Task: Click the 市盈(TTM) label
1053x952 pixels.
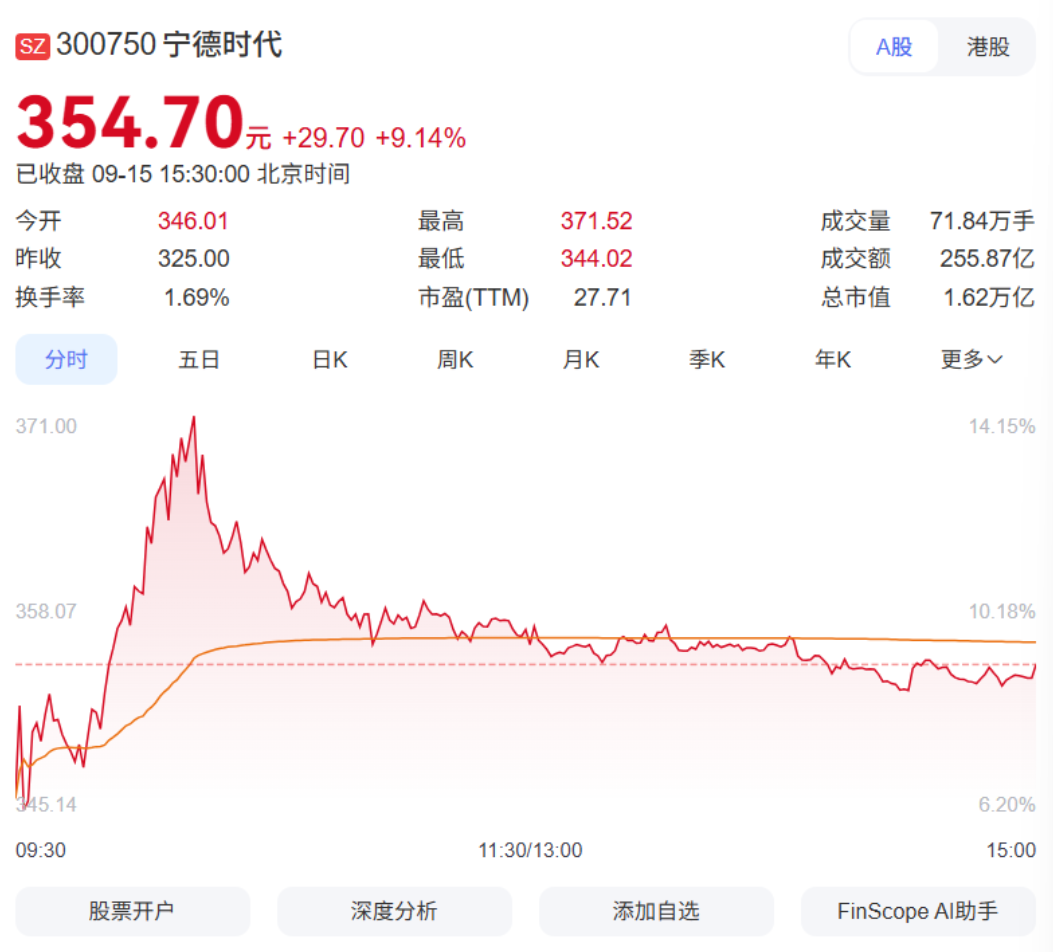Action: (473, 297)
